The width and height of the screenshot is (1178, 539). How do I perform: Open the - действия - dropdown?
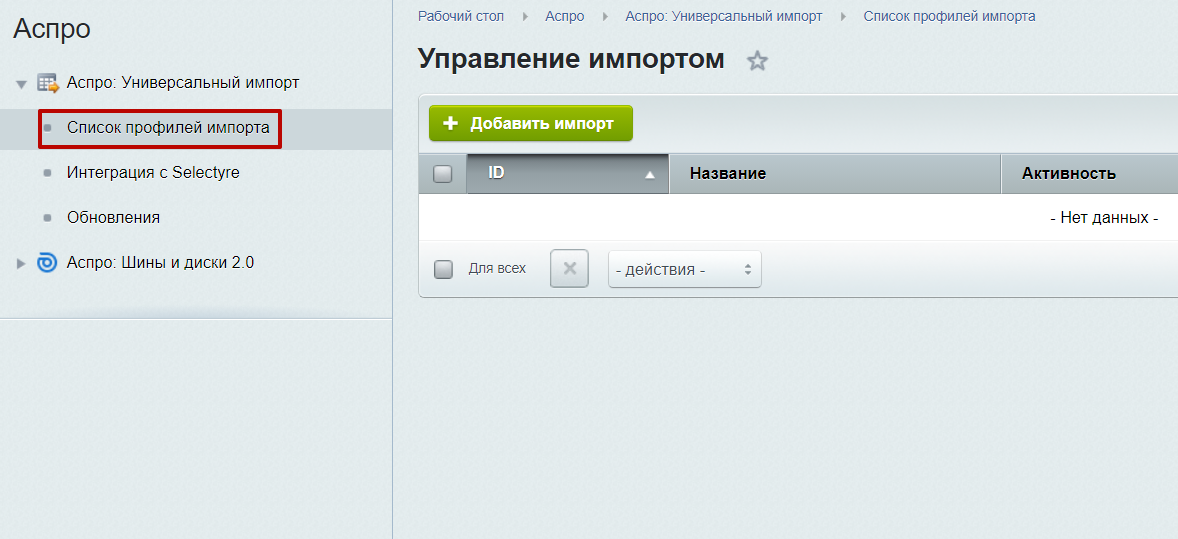[x=684, y=269]
